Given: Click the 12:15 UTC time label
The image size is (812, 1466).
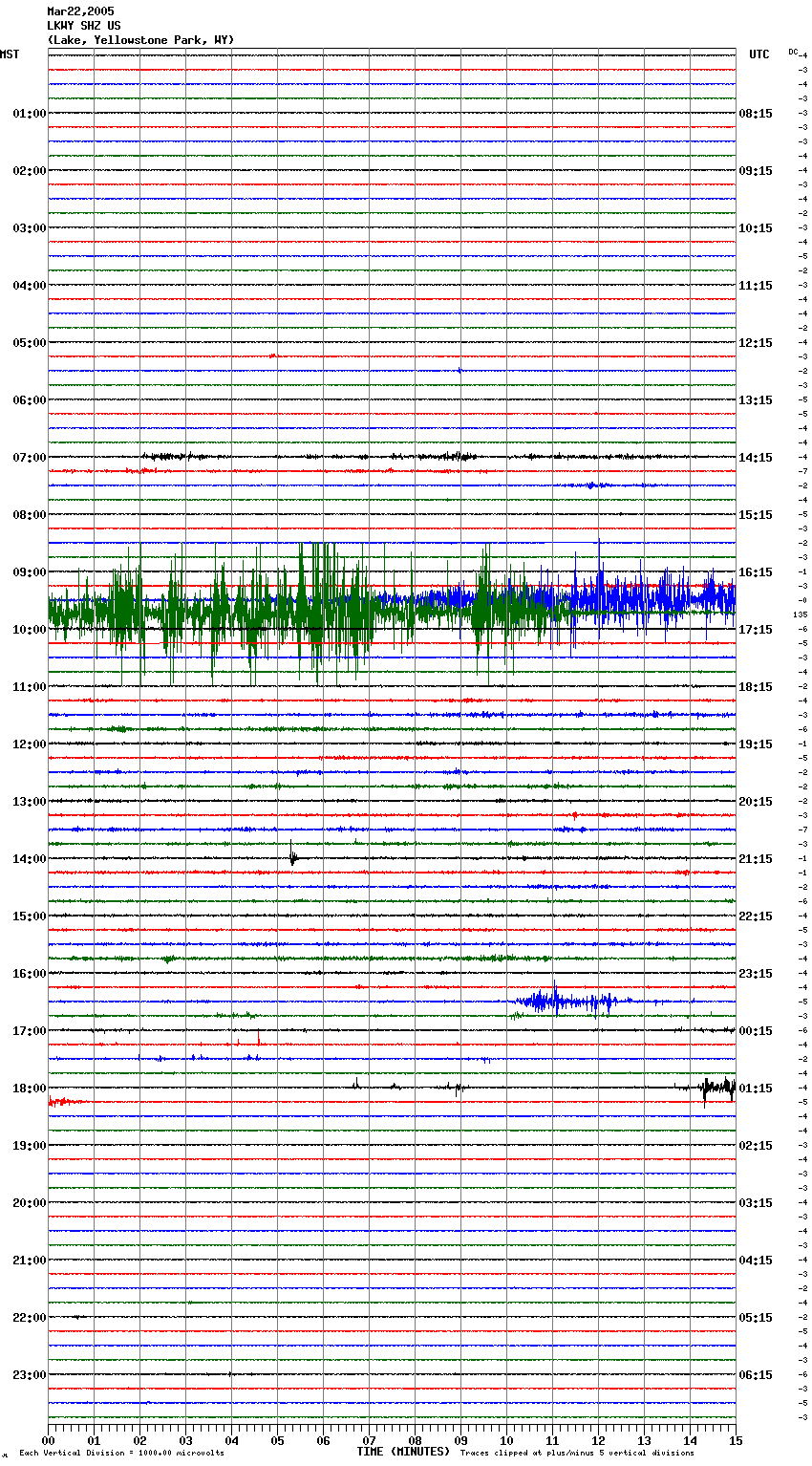Looking at the screenshot, I should point(756,343).
